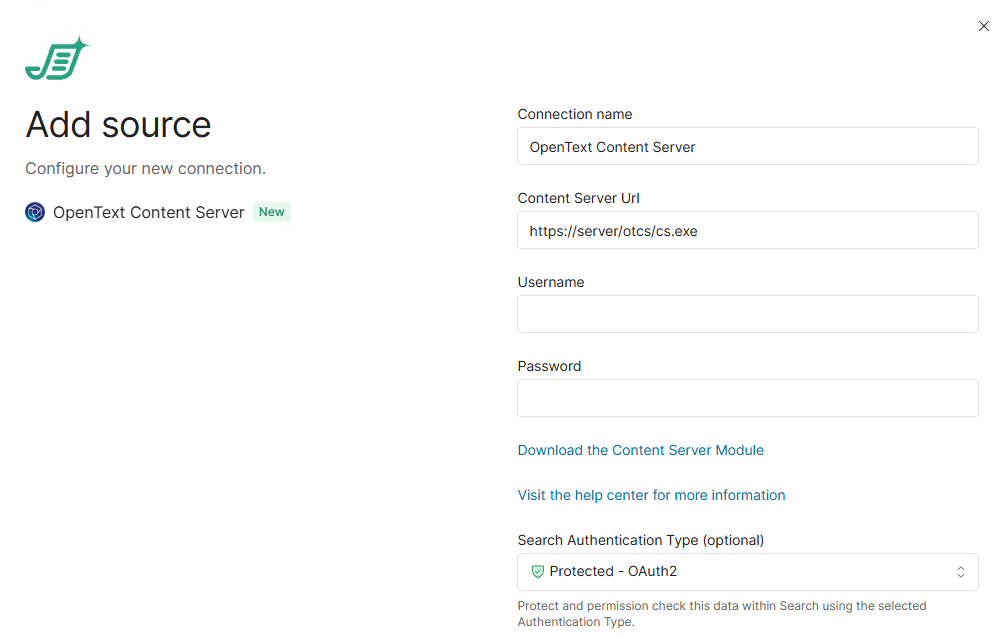Click the Search Authentication Type label

[x=640, y=540]
